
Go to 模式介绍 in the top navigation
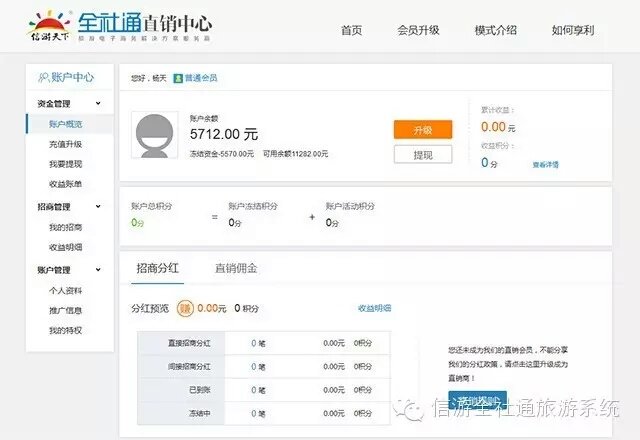tap(495, 30)
